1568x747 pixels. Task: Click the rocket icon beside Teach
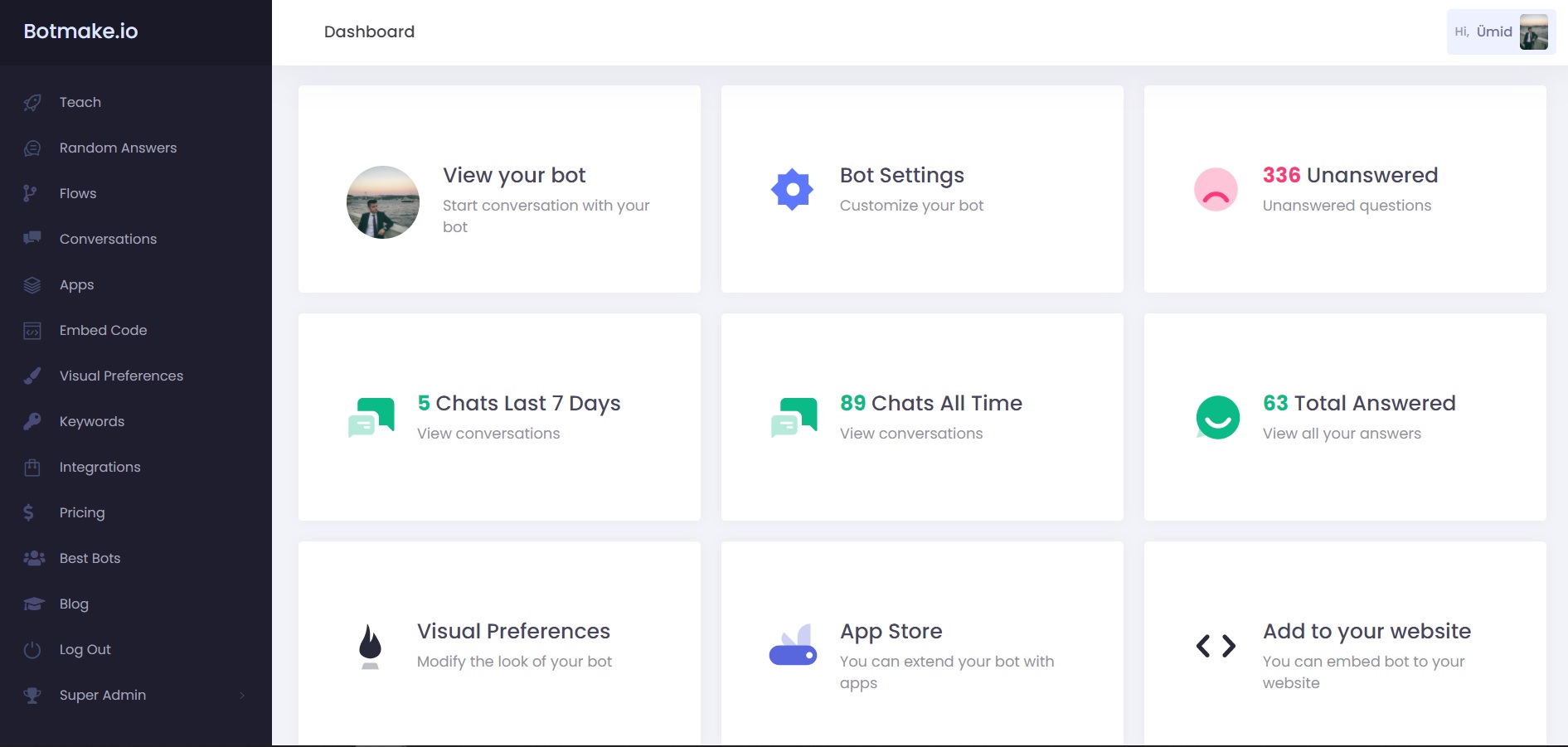pyautogui.click(x=32, y=103)
